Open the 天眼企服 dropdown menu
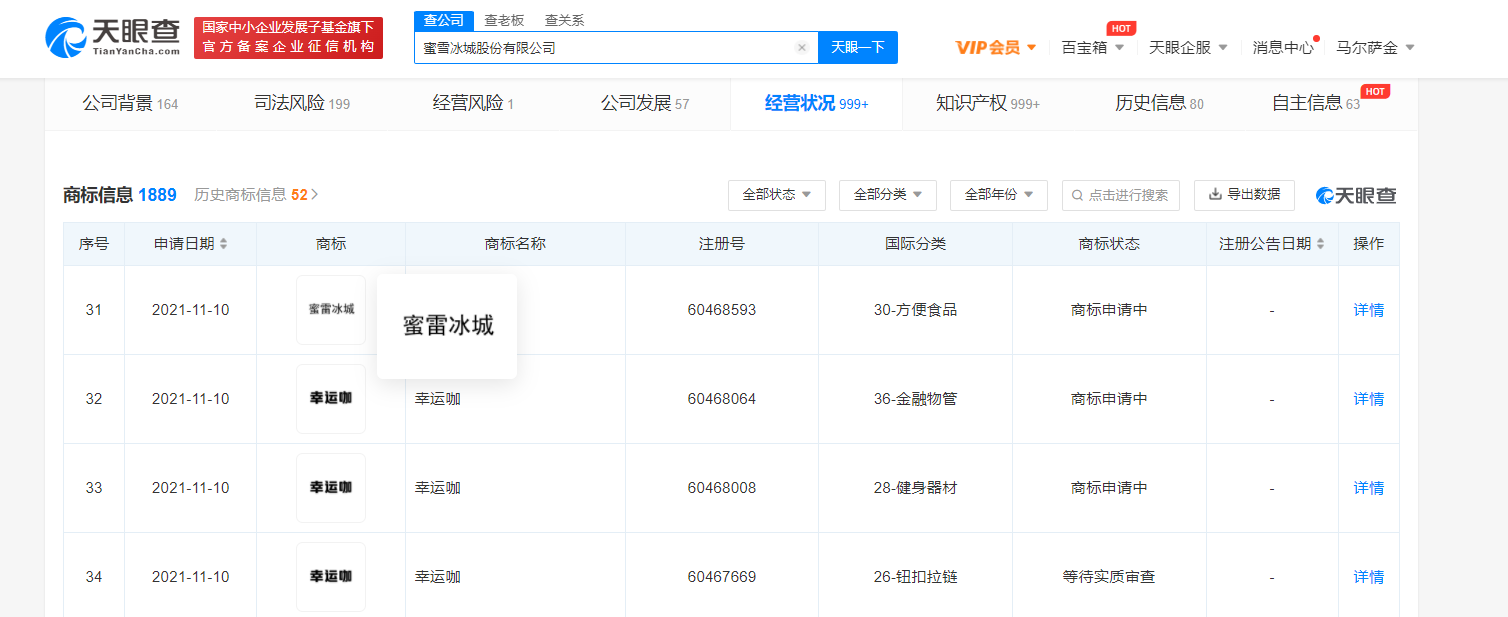 coord(1188,47)
